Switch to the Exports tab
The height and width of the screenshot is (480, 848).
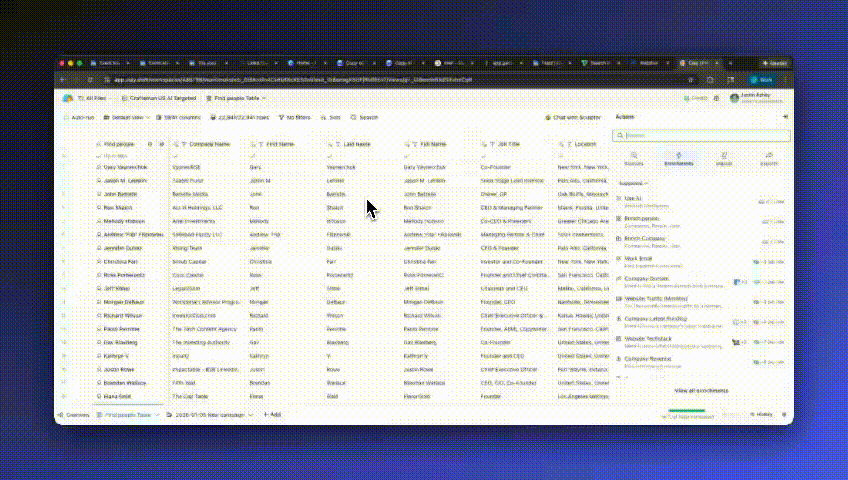coord(768,159)
